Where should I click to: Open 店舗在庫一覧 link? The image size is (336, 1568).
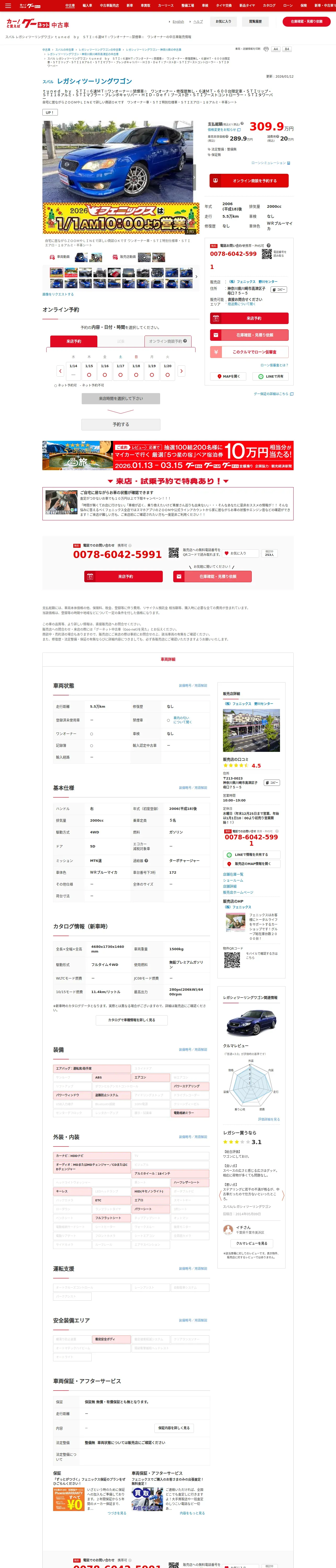[x=232, y=875]
